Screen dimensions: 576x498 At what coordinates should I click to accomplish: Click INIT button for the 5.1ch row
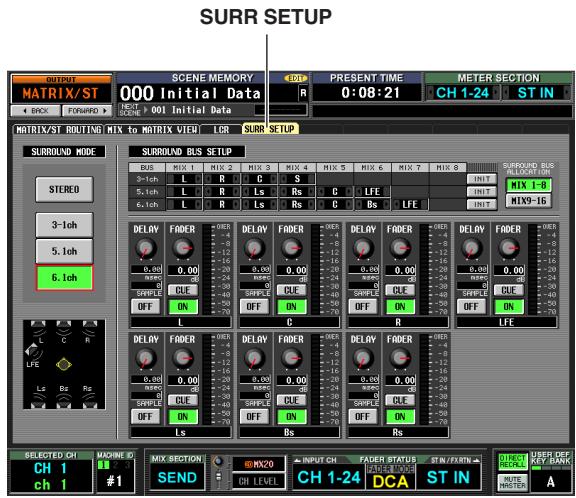pos(482,192)
